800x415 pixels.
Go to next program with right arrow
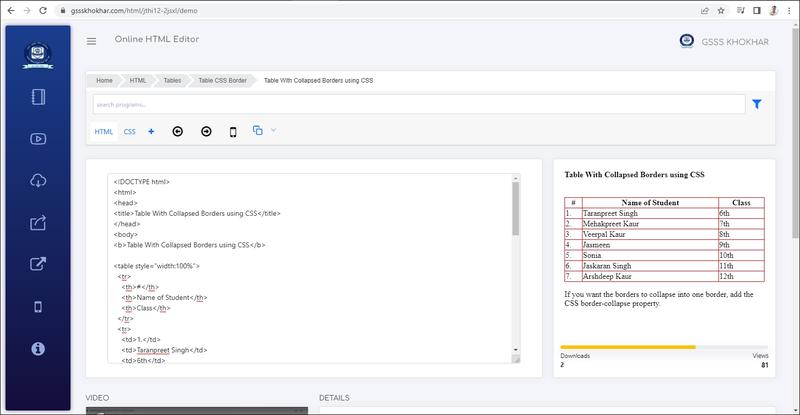[x=206, y=131]
